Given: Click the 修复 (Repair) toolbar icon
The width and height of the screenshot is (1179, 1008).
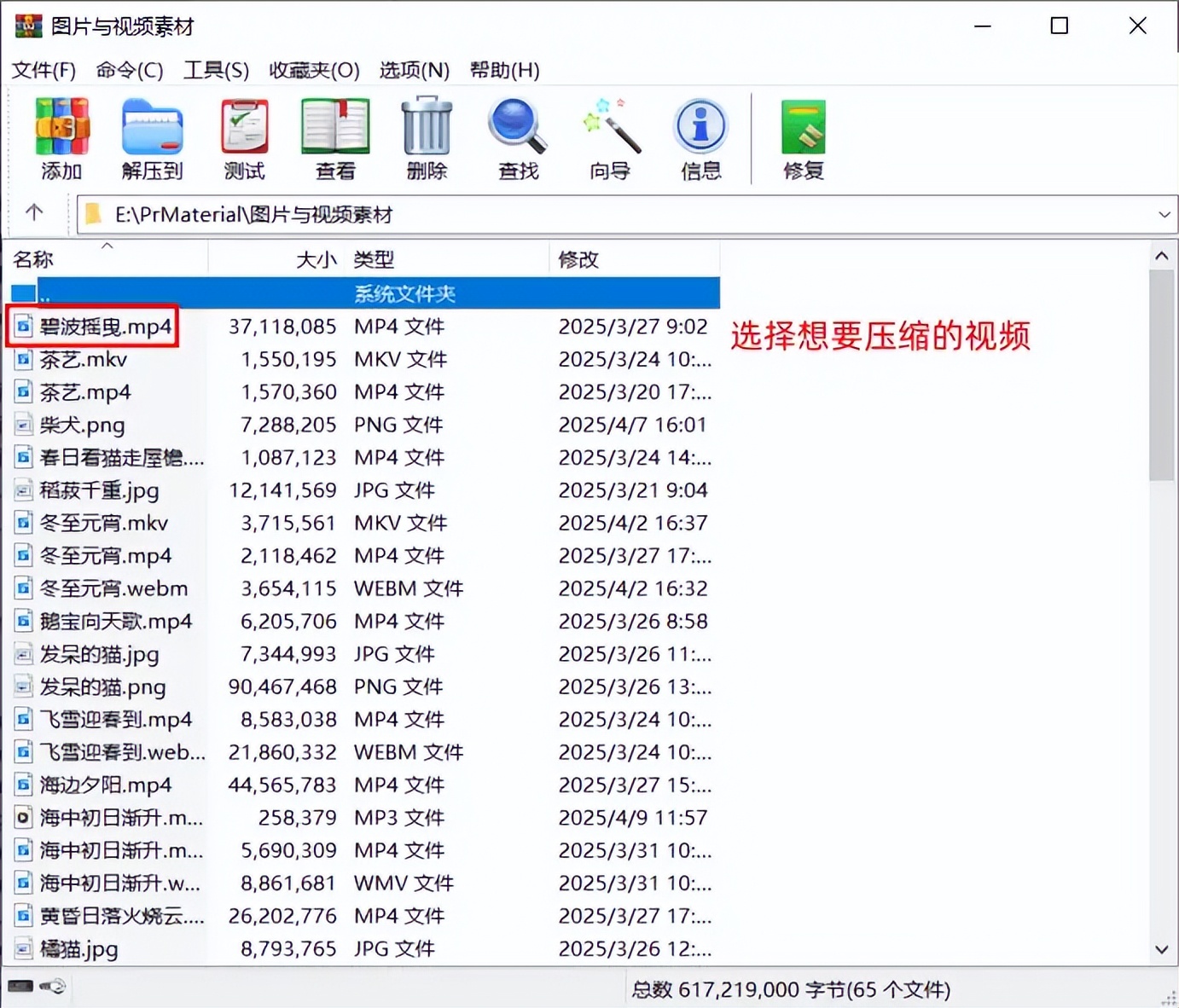Looking at the screenshot, I should point(804,138).
